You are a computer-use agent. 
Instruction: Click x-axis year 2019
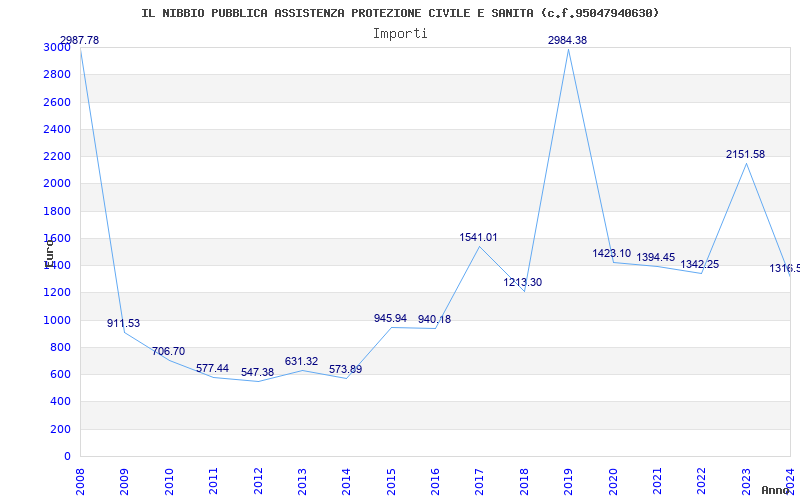568,481
